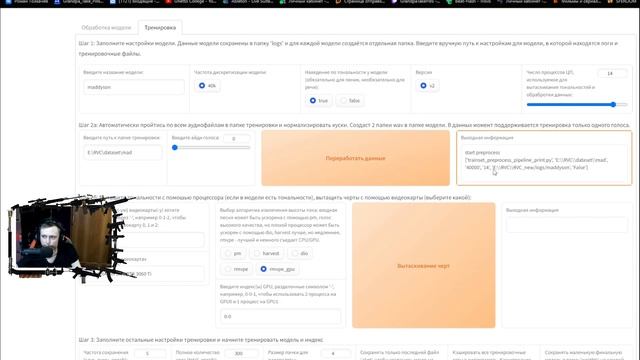Viewport: 640px width, 360px height.
Task: Select the false pitch guidance option
Action: tap(350, 100)
